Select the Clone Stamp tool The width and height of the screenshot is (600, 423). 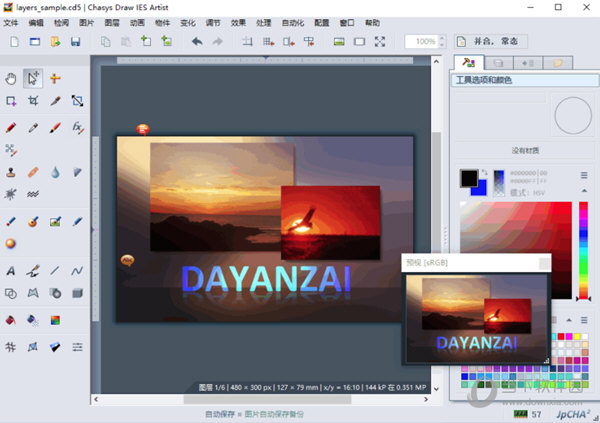[11, 172]
